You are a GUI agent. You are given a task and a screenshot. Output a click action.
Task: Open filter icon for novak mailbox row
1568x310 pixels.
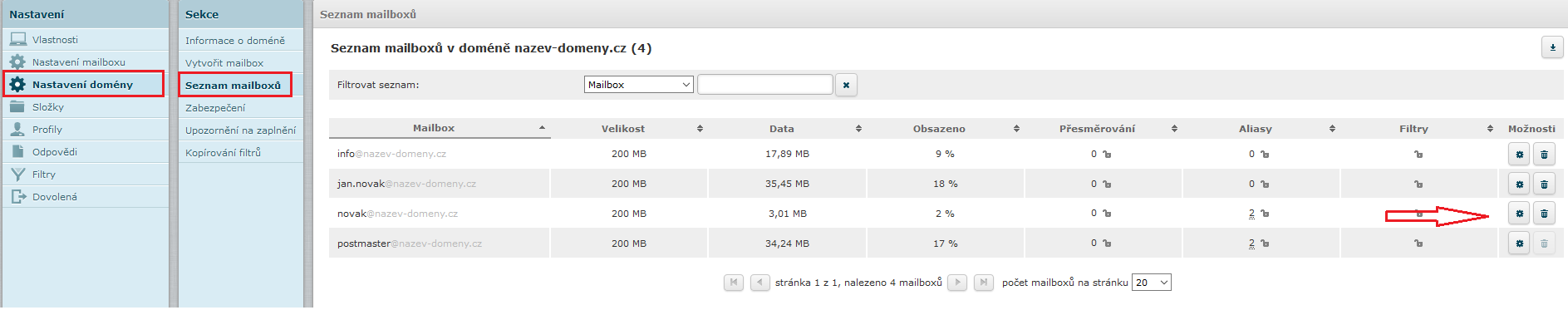pyautogui.click(x=1418, y=214)
